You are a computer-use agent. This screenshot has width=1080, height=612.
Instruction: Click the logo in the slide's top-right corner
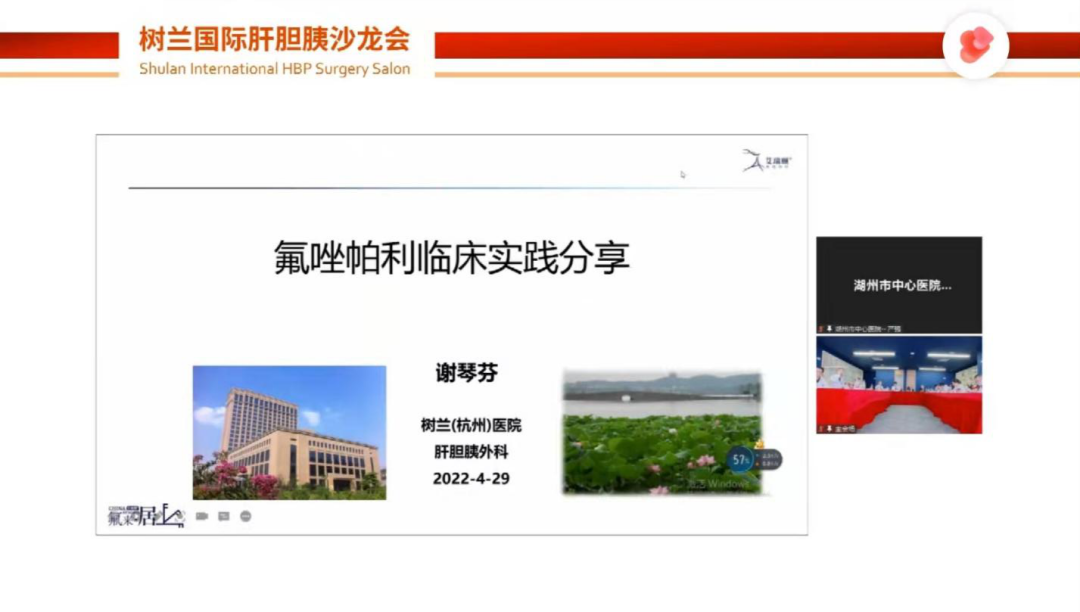tap(767, 160)
